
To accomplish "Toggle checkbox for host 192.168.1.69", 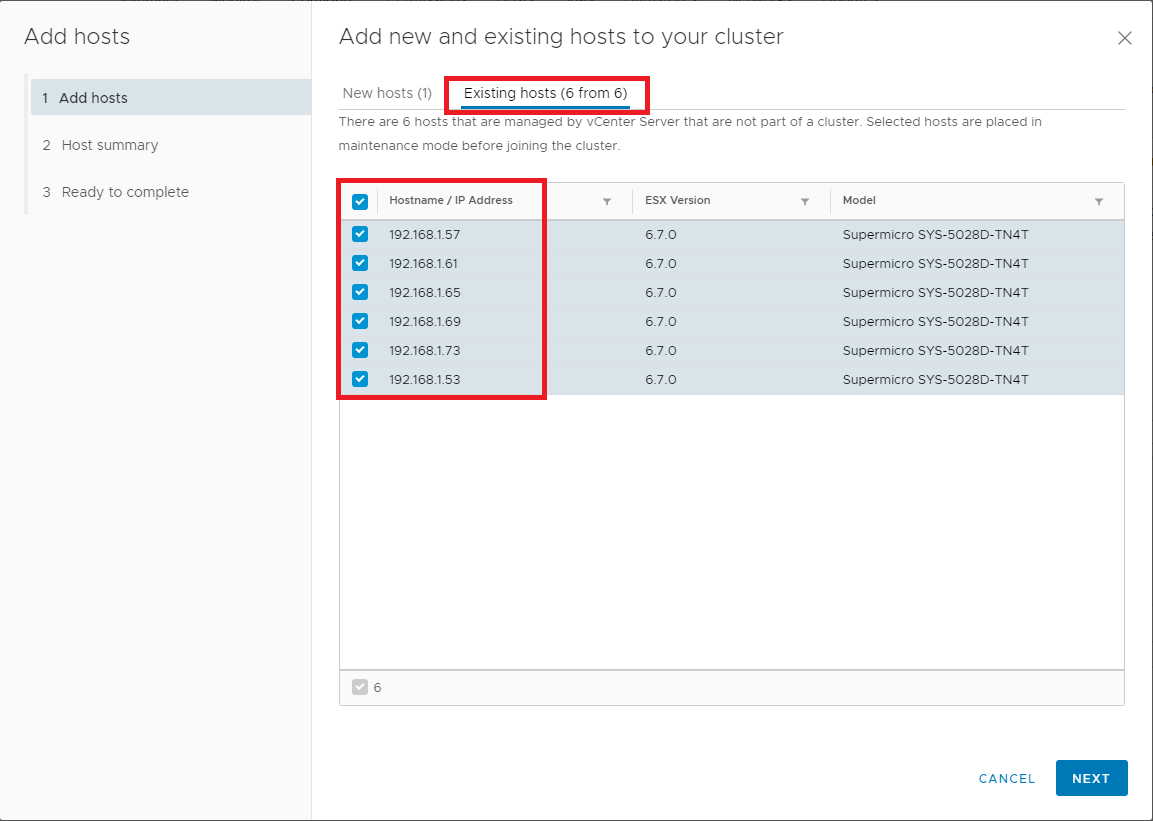I will (x=360, y=322).
